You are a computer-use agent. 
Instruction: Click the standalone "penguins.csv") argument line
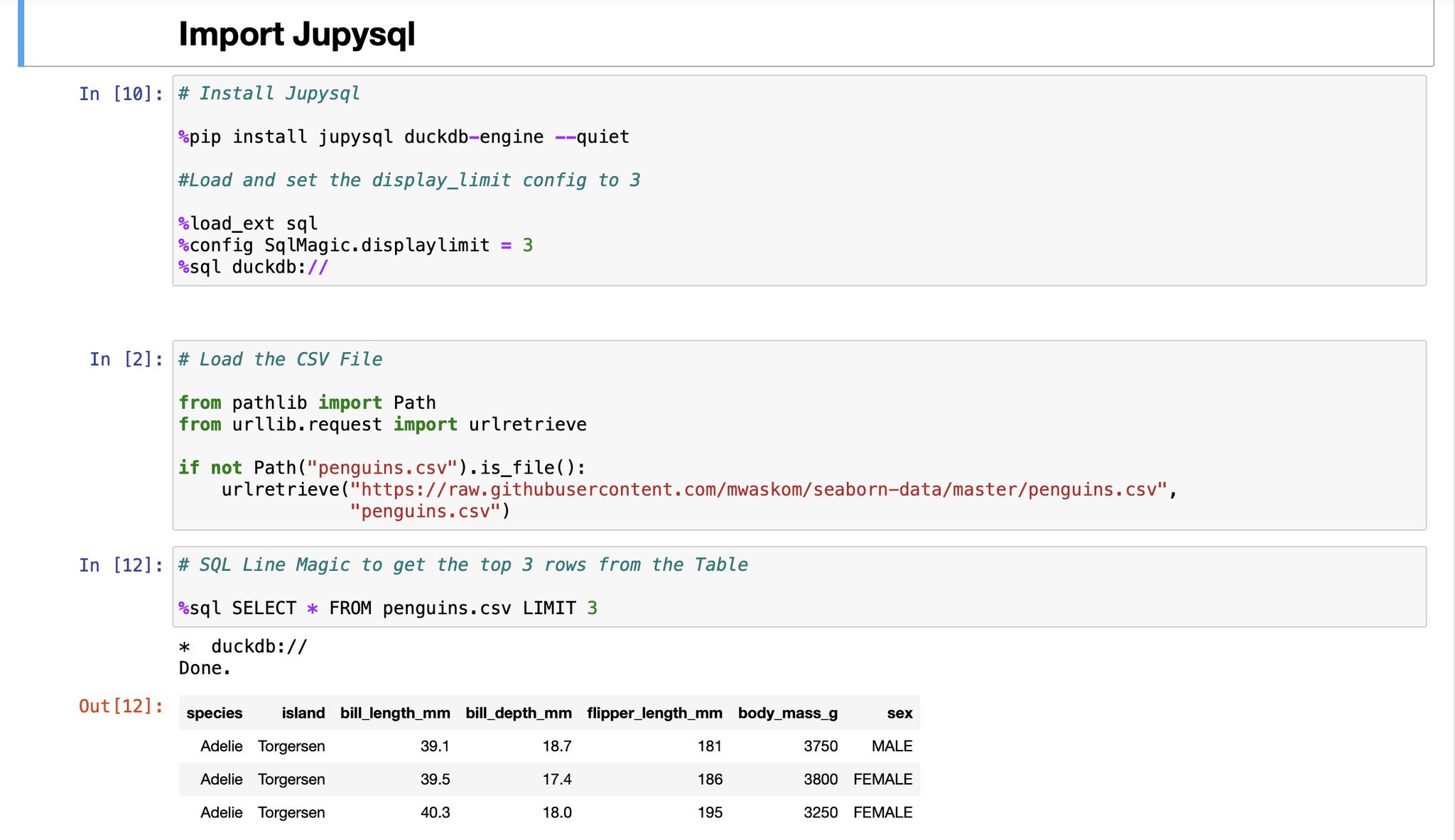pos(430,511)
